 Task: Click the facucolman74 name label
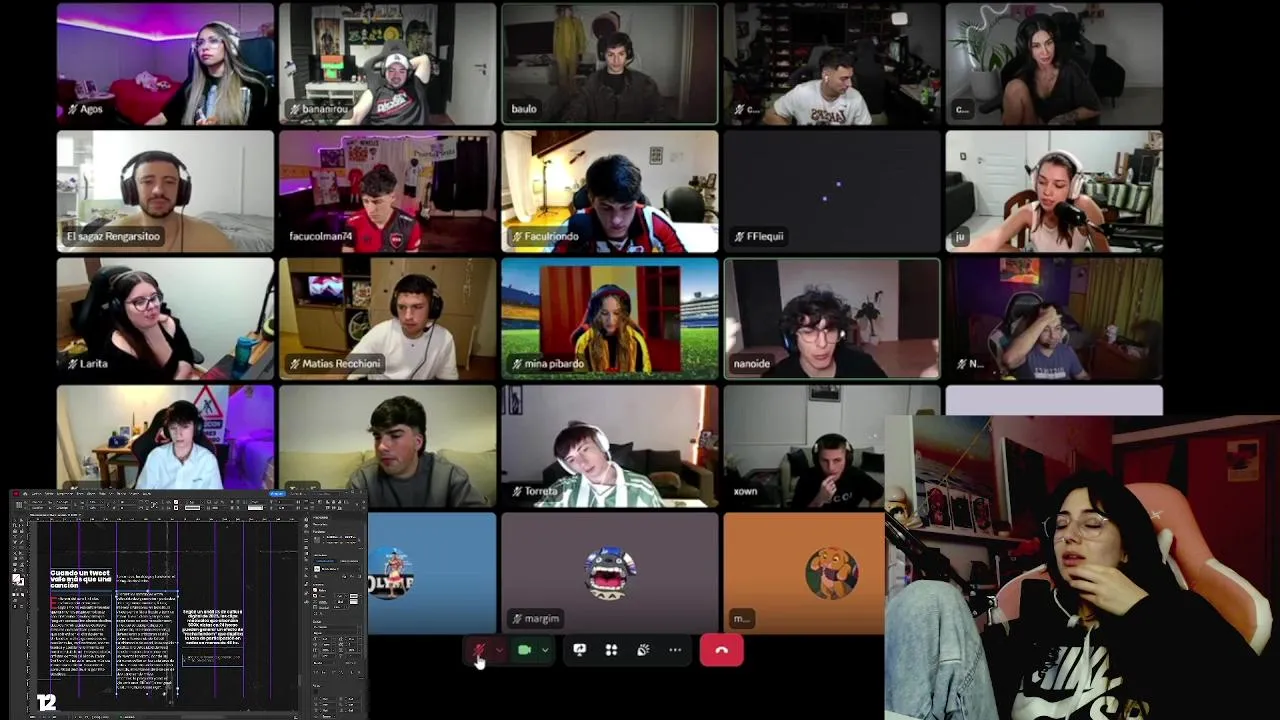point(320,236)
